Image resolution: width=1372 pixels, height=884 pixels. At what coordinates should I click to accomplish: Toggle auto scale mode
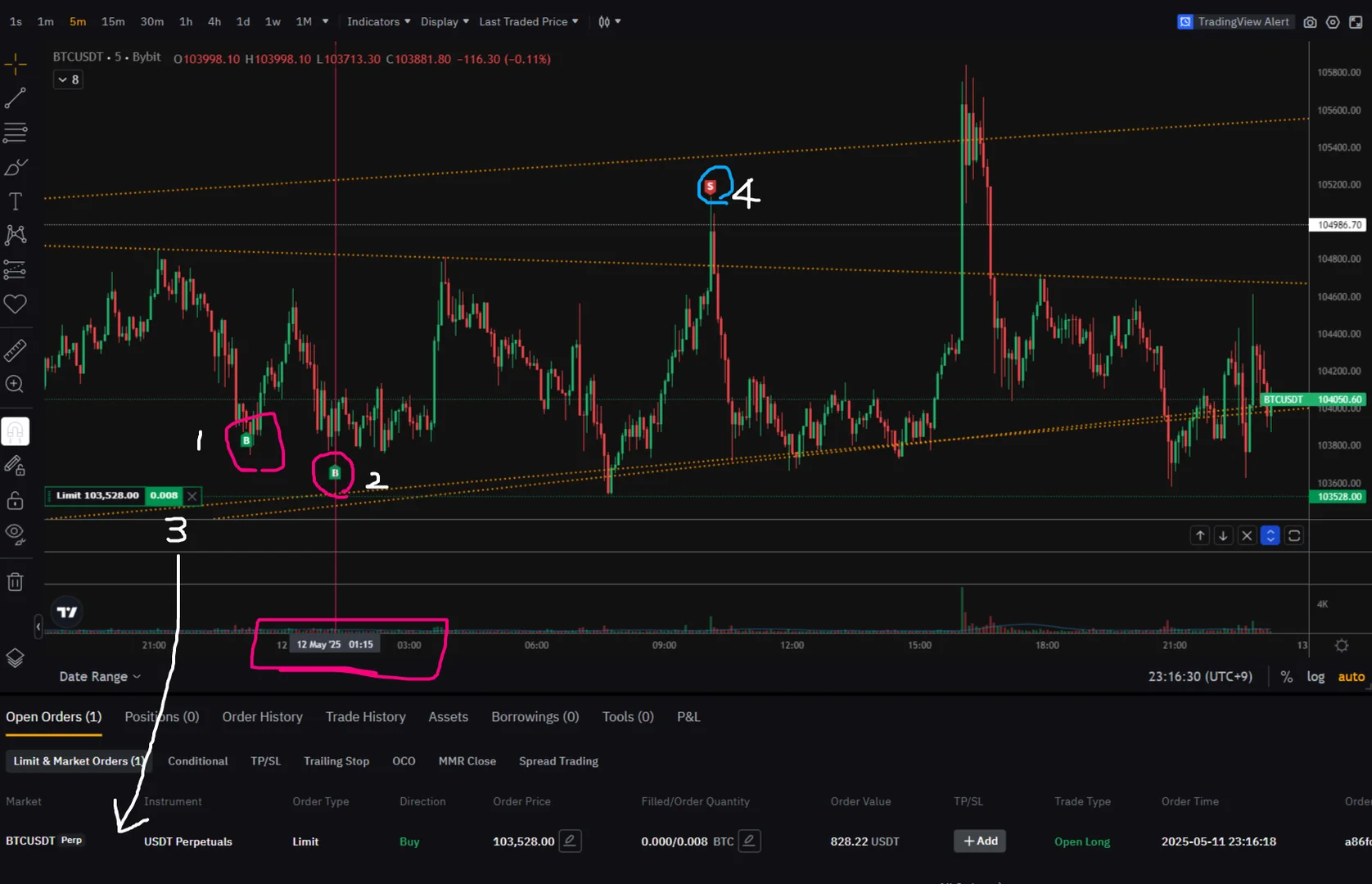click(1352, 677)
